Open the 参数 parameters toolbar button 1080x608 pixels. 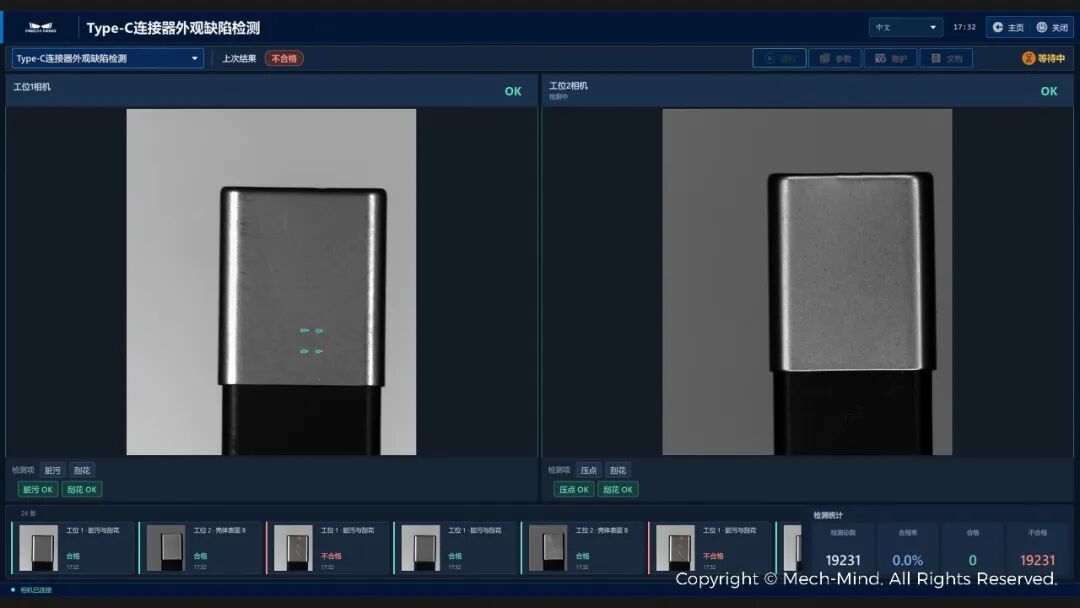835,59
